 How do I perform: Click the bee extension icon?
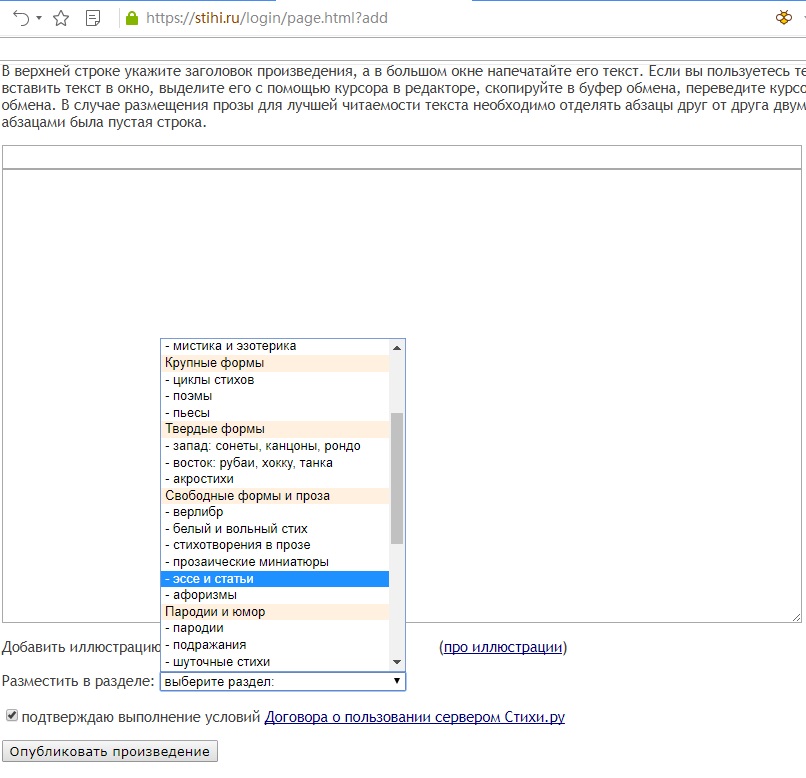coord(784,18)
